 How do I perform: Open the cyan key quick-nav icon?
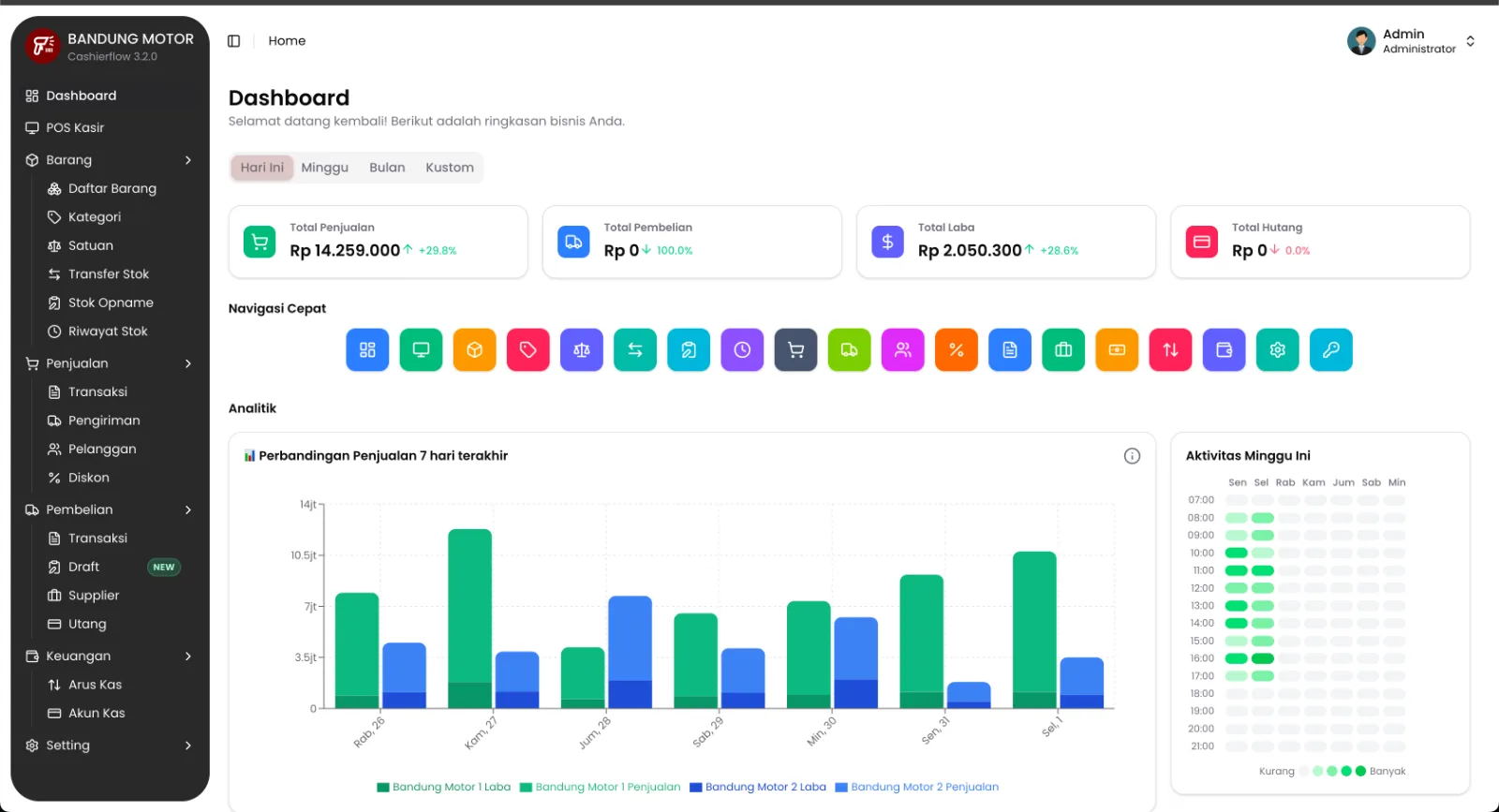point(1330,349)
